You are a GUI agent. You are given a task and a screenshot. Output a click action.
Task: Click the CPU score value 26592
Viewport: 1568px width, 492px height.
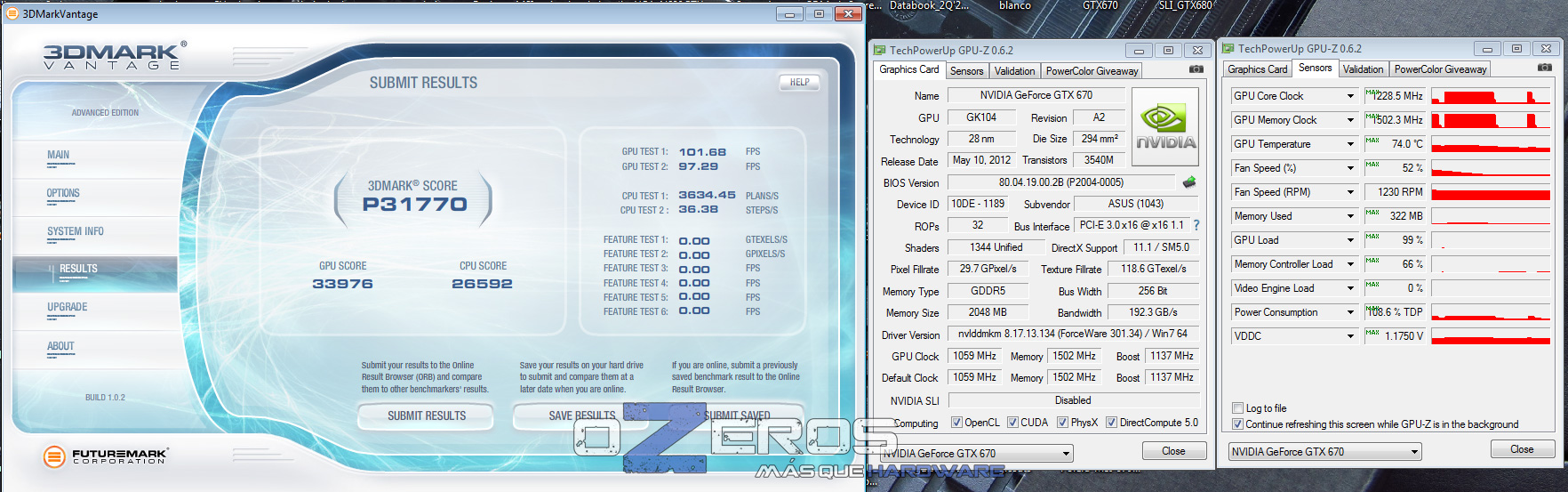[x=482, y=284]
